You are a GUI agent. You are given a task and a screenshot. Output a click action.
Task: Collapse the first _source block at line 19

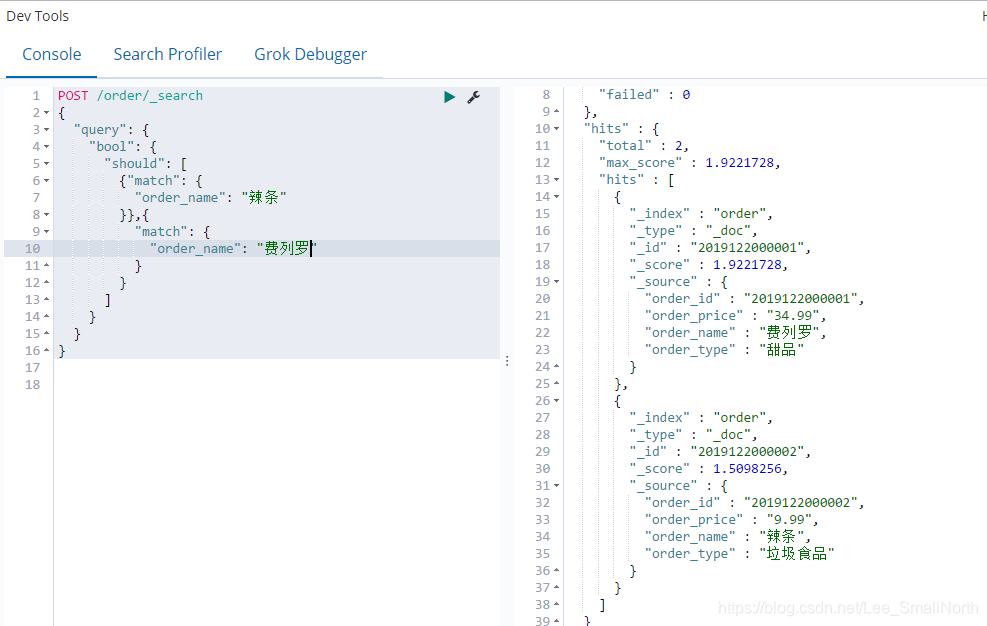pos(556,282)
